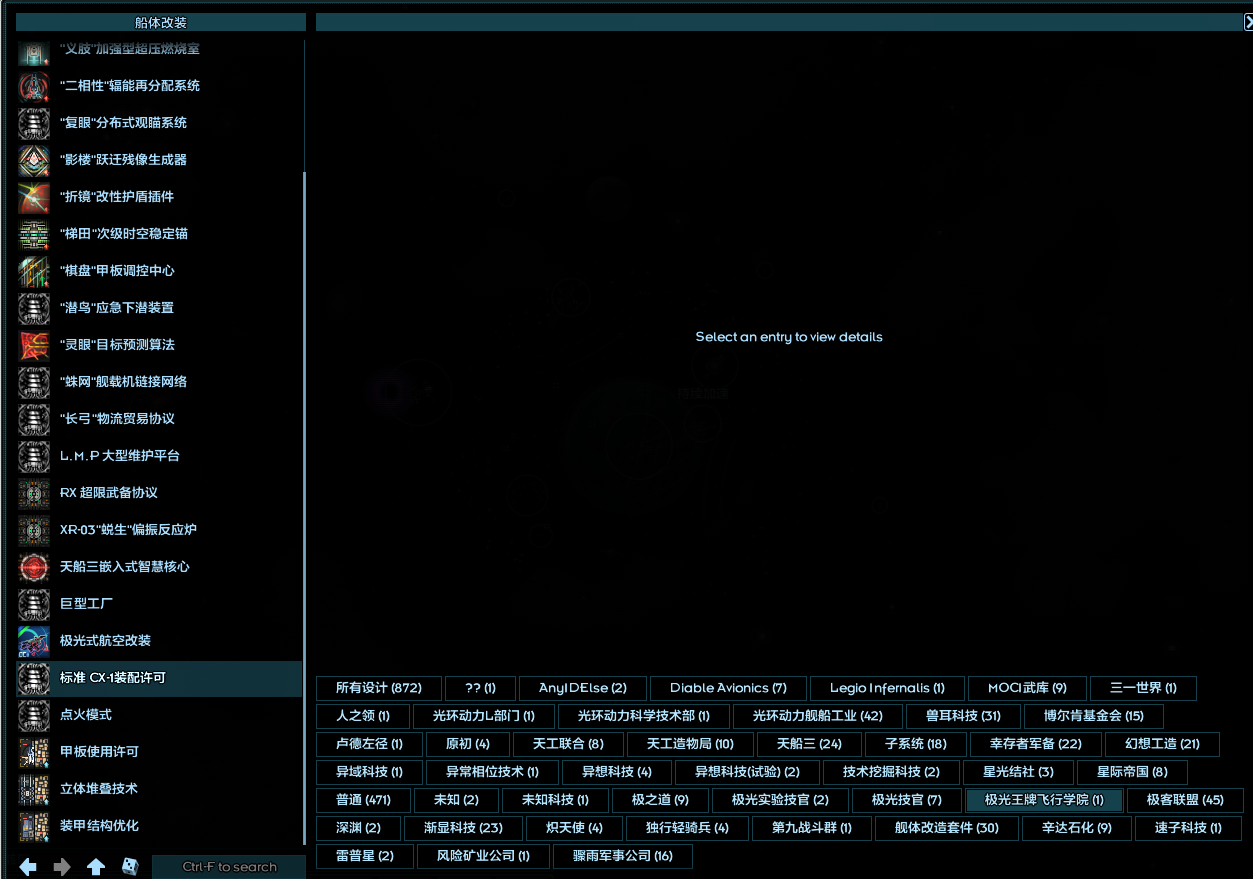Click the Legio Infernalis (1) button
This screenshot has width=1253, height=879.
pyautogui.click(x=887, y=688)
